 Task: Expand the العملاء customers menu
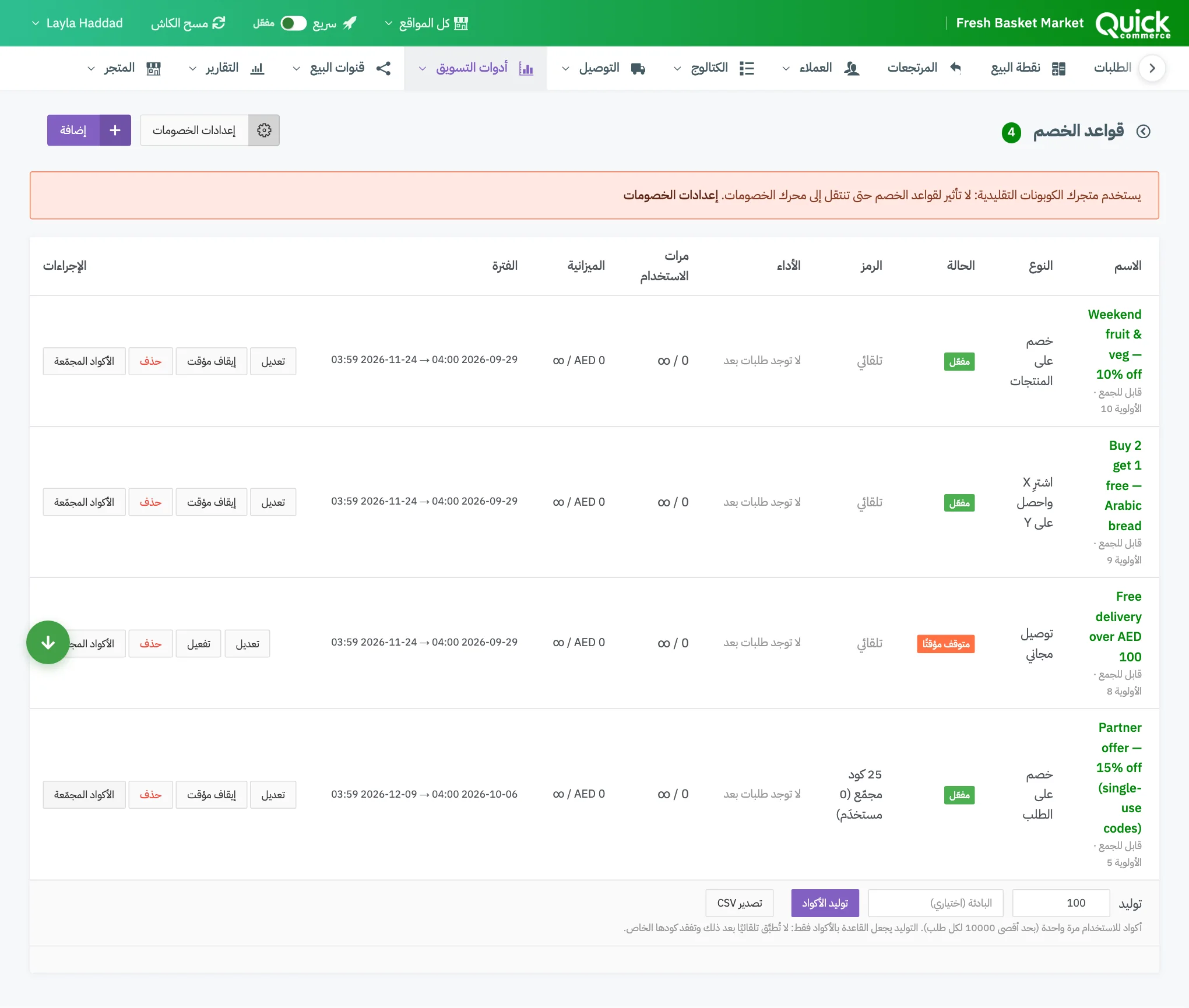(x=821, y=68)
